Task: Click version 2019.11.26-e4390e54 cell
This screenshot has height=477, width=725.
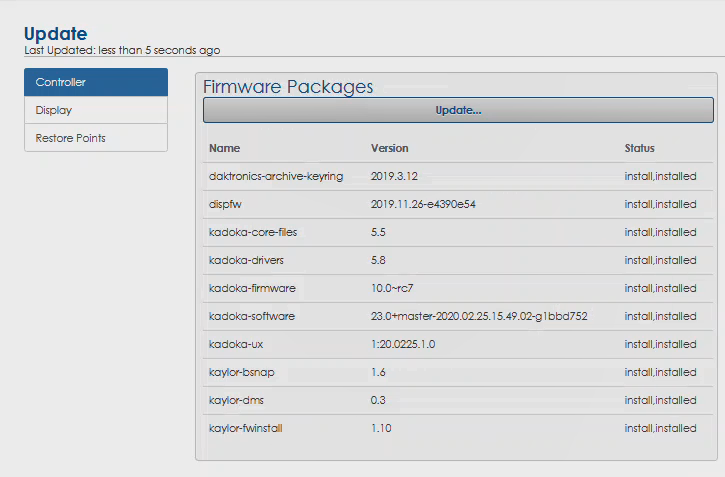Action: coord(423,204)
